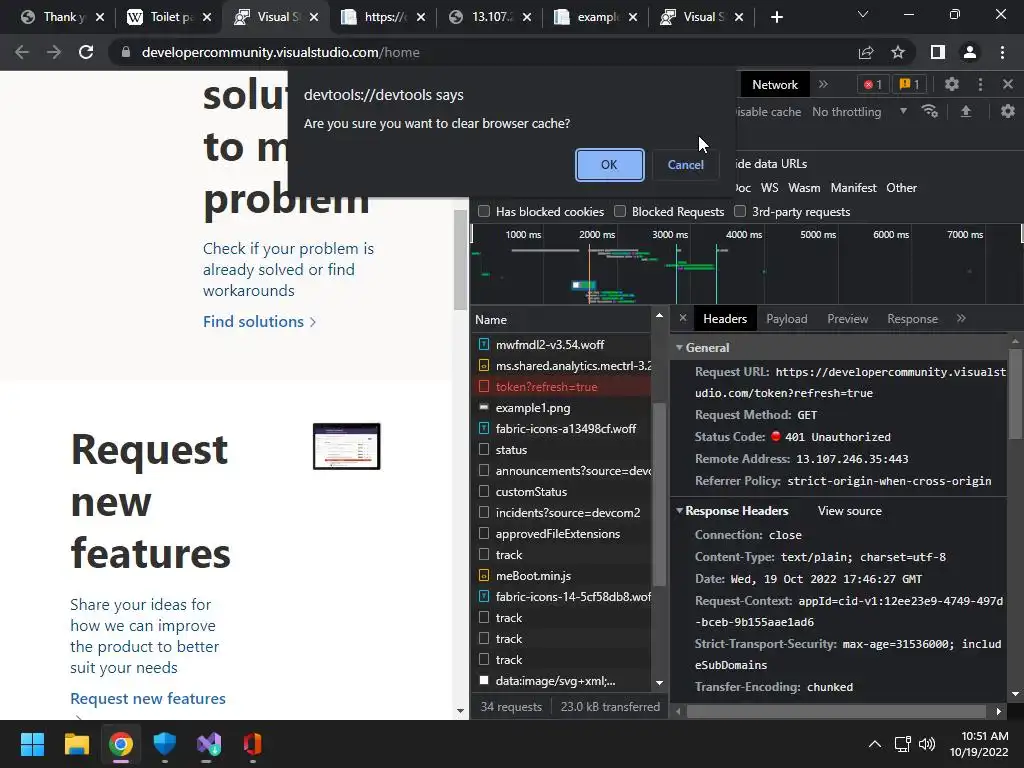
Task: Click View source for response headers
Action: coord(850,511)
